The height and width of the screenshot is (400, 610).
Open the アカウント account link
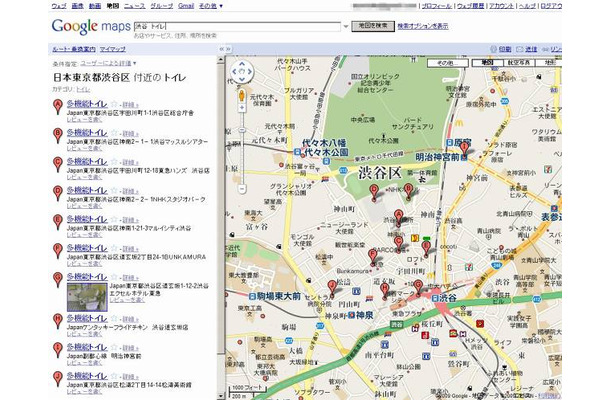coord(501,6)
